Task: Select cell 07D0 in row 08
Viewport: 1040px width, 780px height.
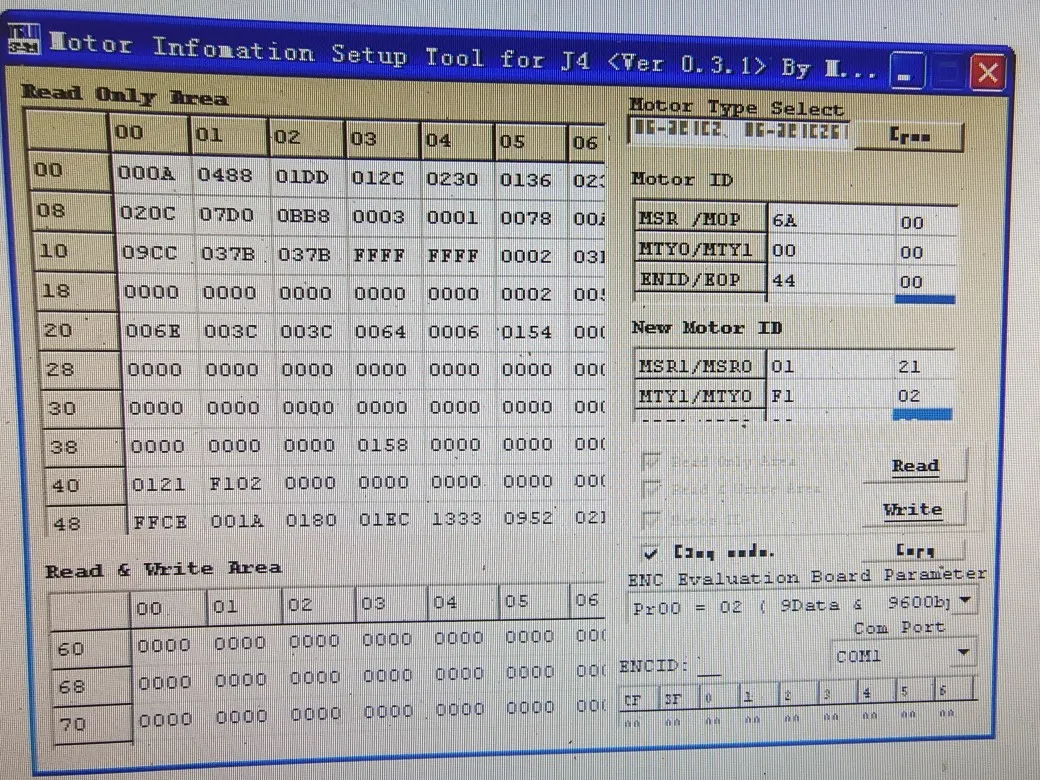Action: click(231, 215)
